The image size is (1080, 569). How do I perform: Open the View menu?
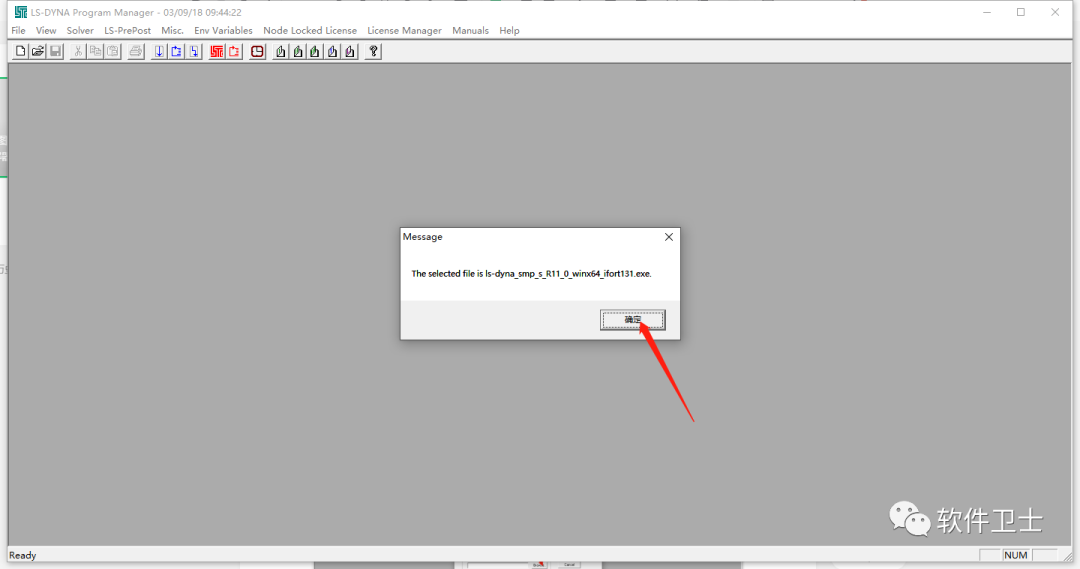tap(46, 30)
